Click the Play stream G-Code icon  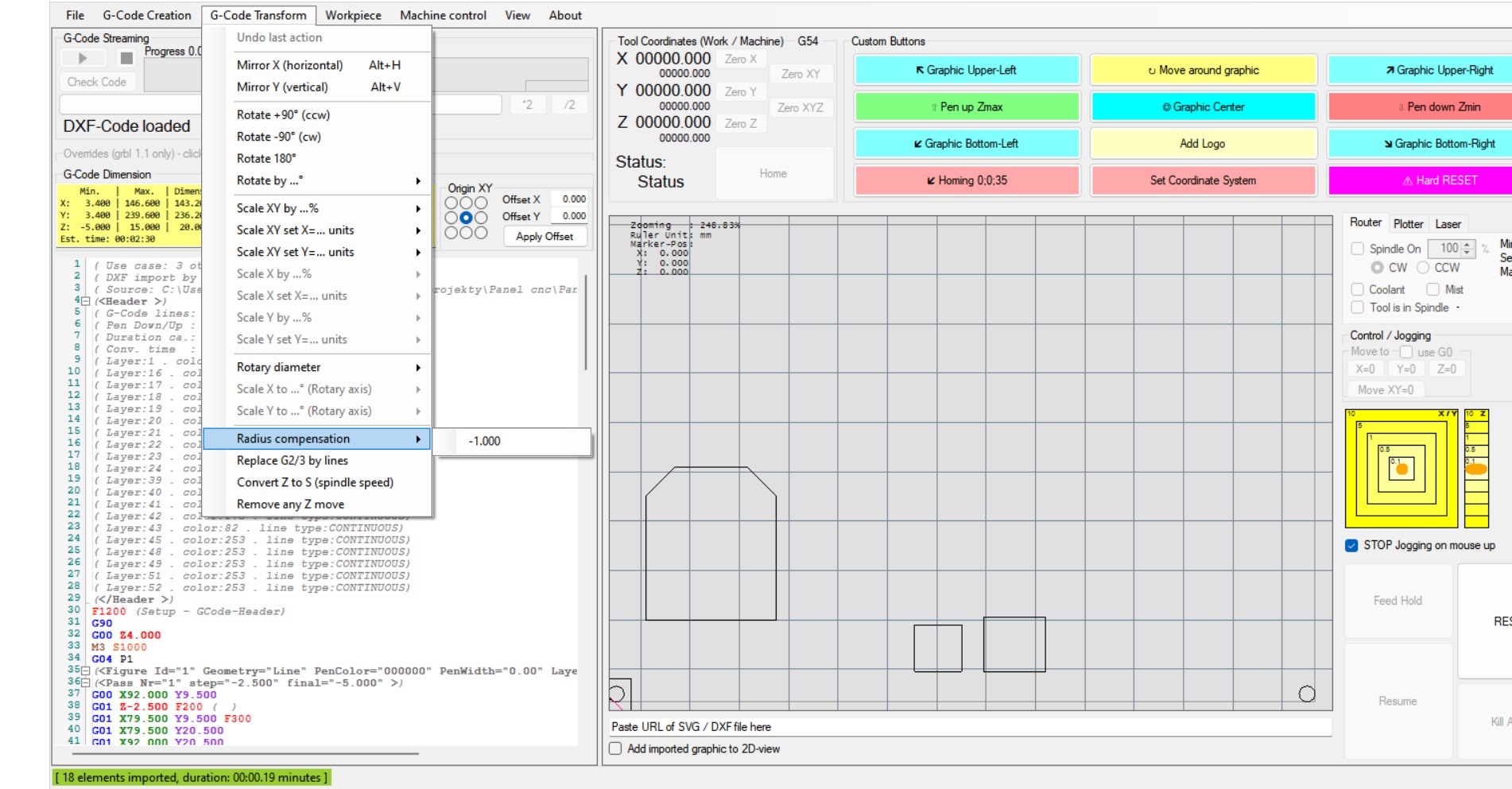pyautogui.click(x=82, y=58)
